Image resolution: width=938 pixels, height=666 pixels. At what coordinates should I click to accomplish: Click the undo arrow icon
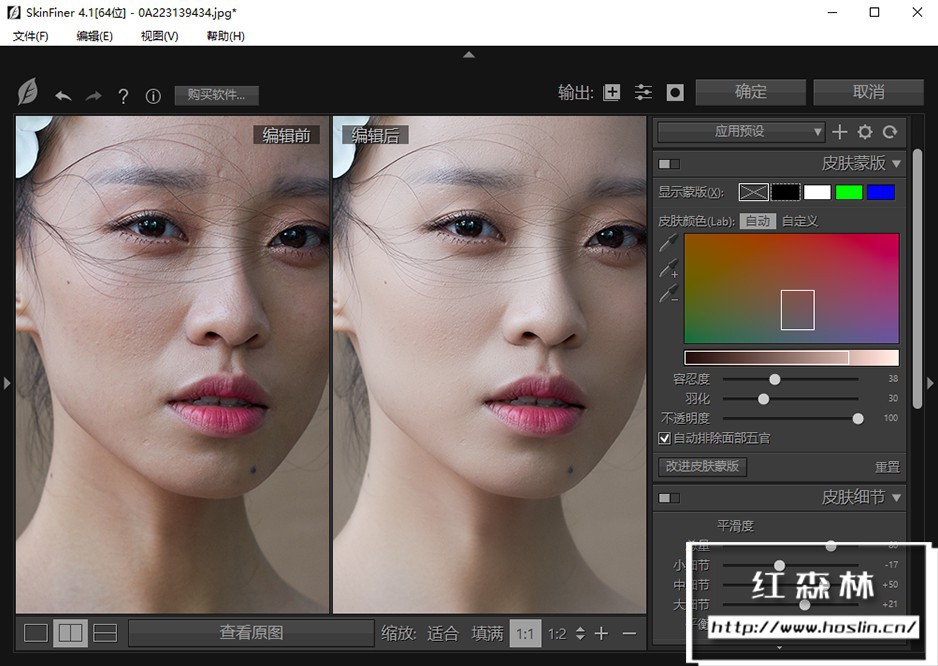point(63,96)
